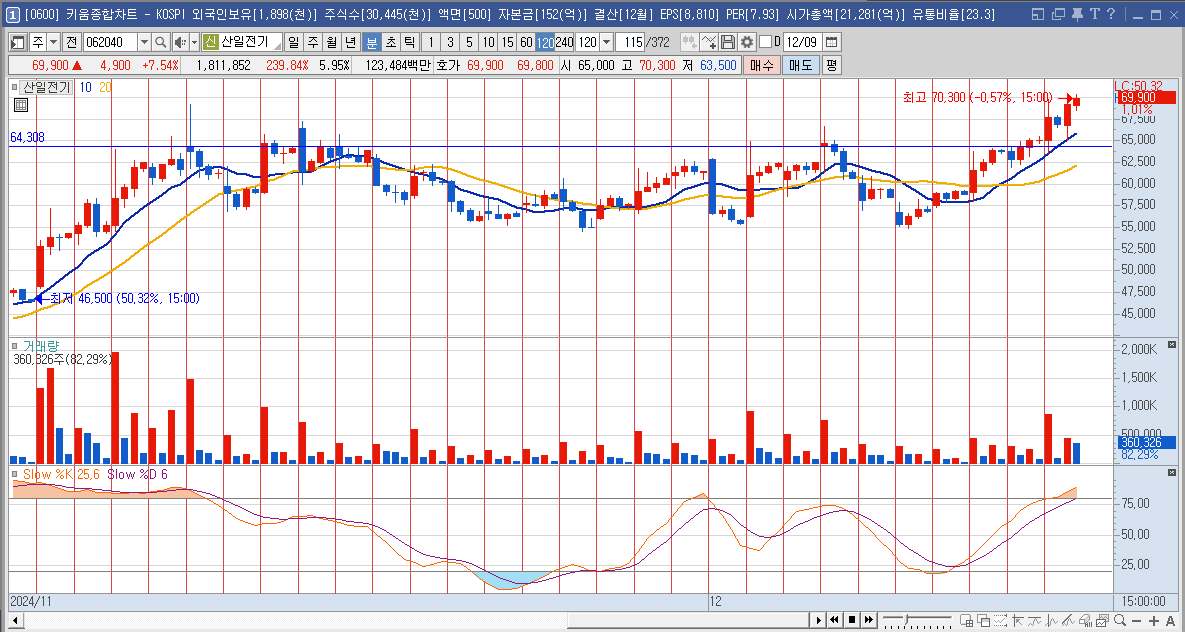Click the 삼일전기 chart legend label
The width and height of the screenshot is (1185, 632).
(x=46, y=88)
